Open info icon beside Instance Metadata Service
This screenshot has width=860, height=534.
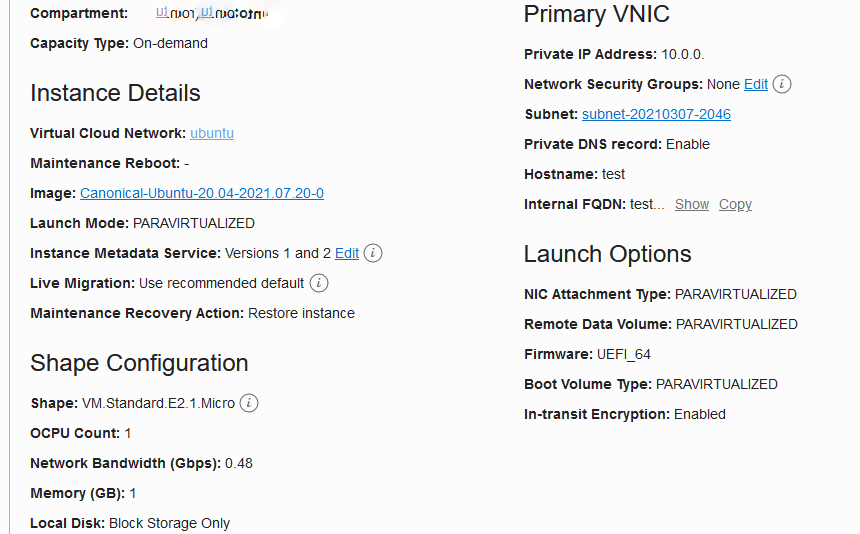coord(373,253)
